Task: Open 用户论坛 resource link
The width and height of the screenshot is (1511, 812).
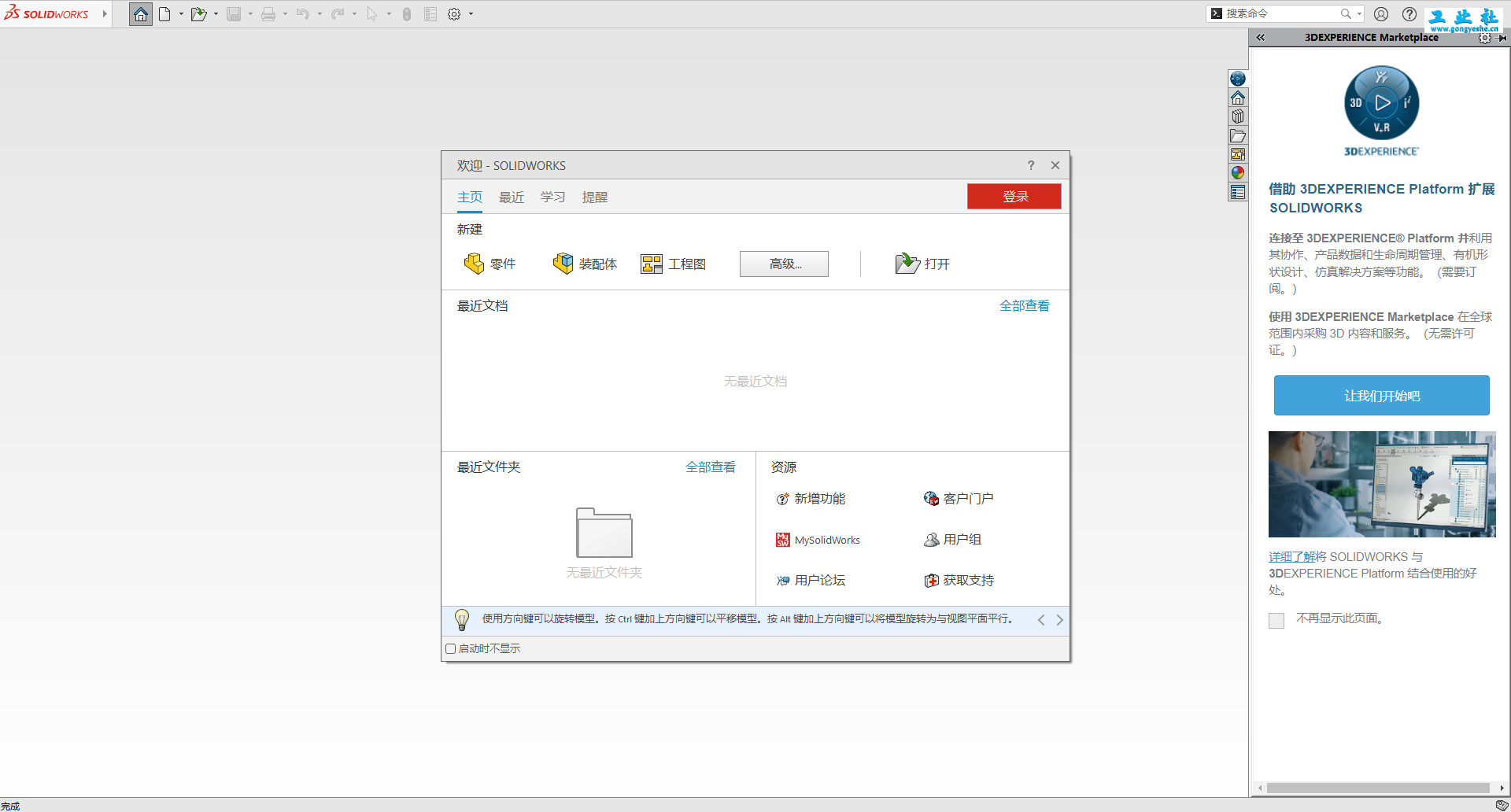Action: 811,581
